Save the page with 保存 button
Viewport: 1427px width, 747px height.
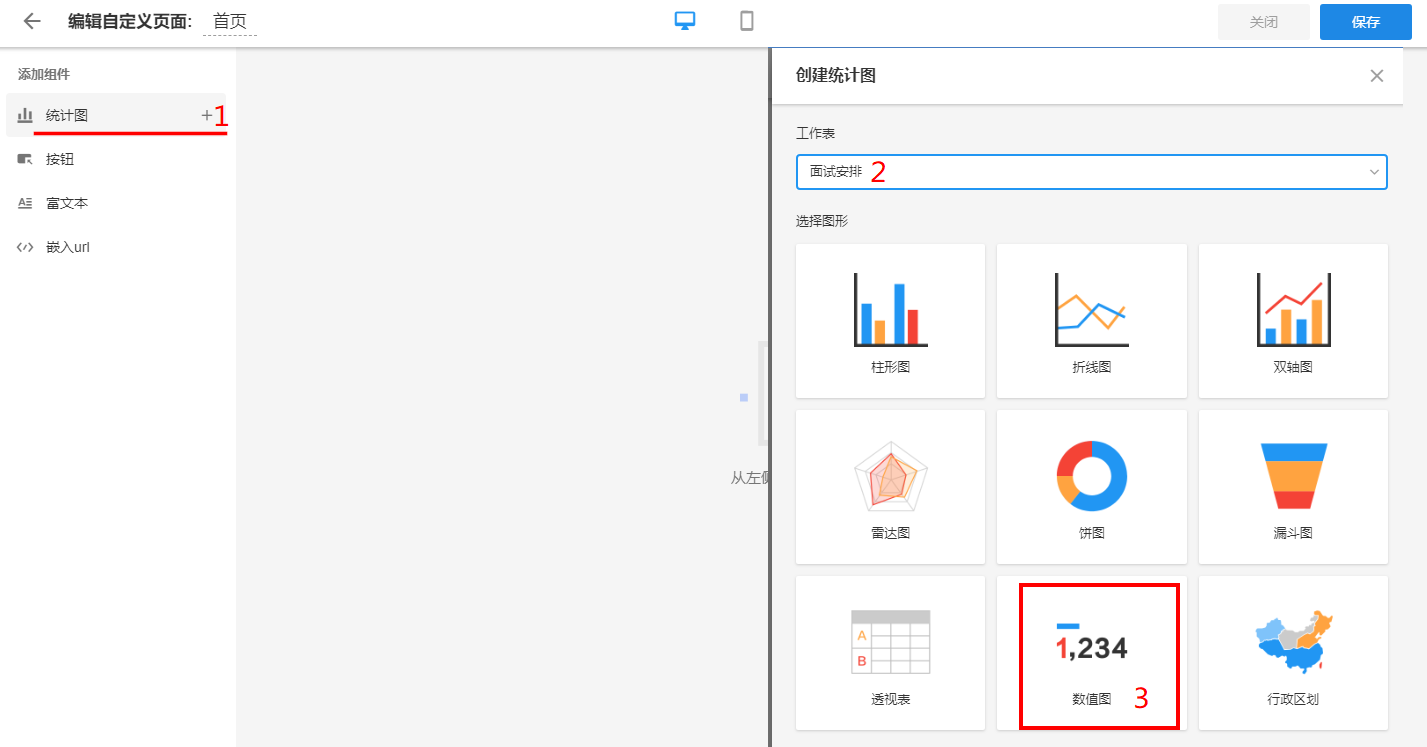pos(1366,22)
